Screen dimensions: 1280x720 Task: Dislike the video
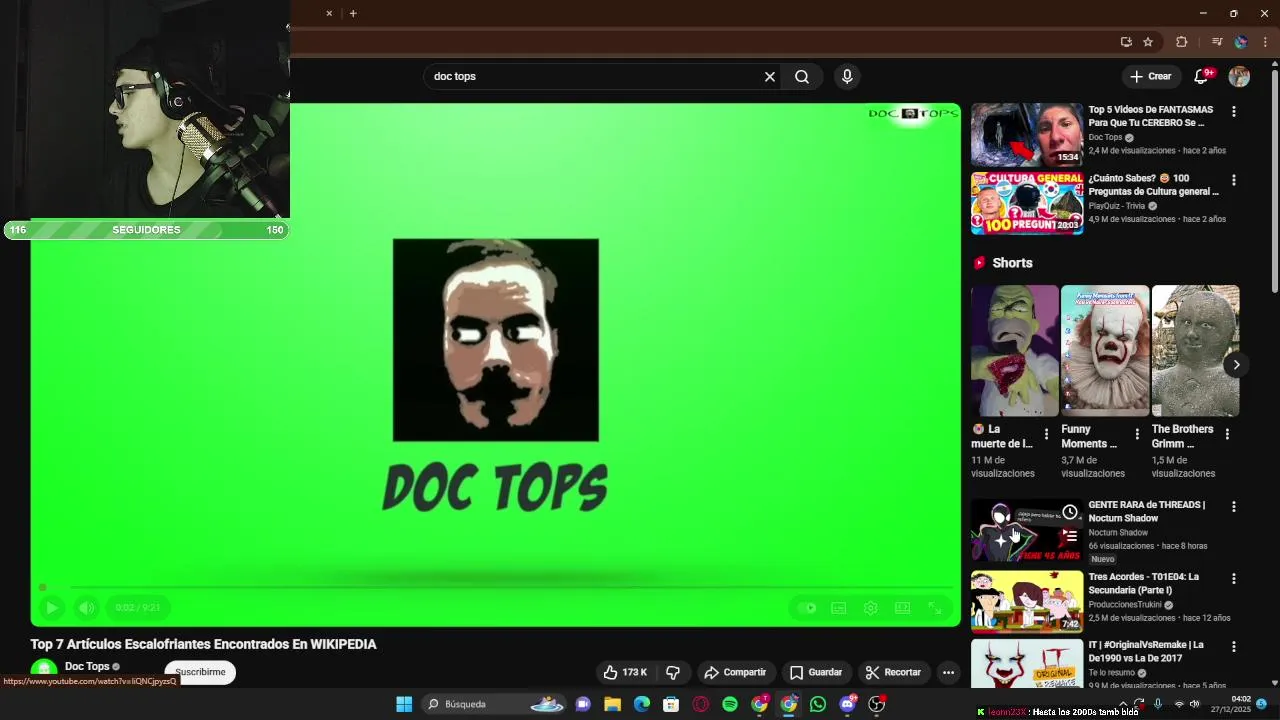[x=673, y=673]
